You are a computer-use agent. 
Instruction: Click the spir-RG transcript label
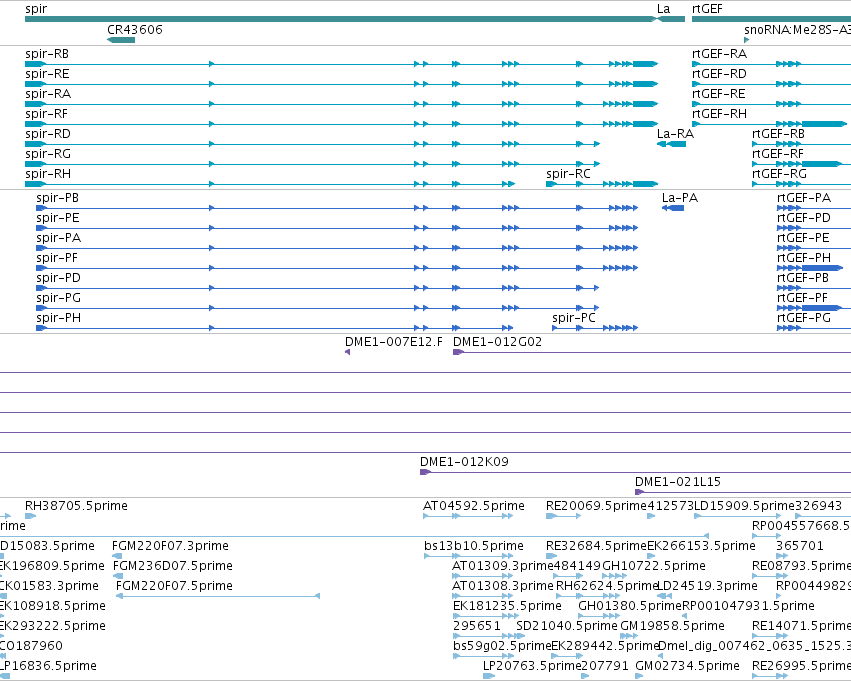click(x=48, y=154)
